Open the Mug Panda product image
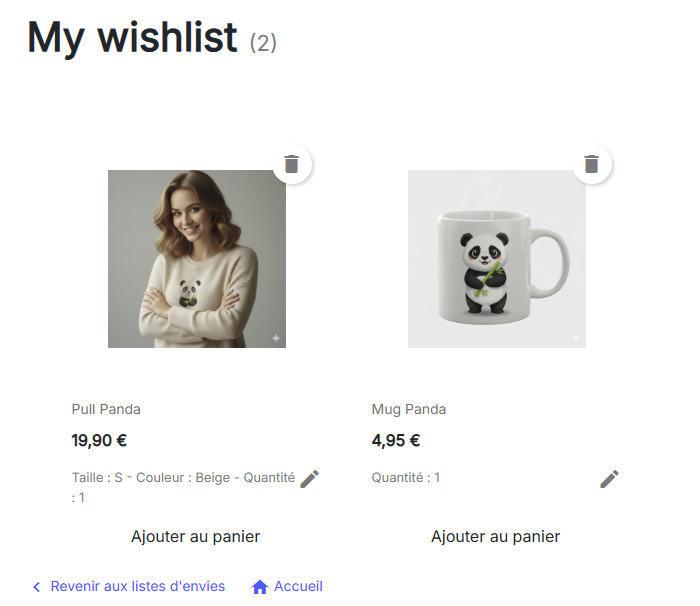The height and width of the screenshot is (606, 700). tap(497, 259)
